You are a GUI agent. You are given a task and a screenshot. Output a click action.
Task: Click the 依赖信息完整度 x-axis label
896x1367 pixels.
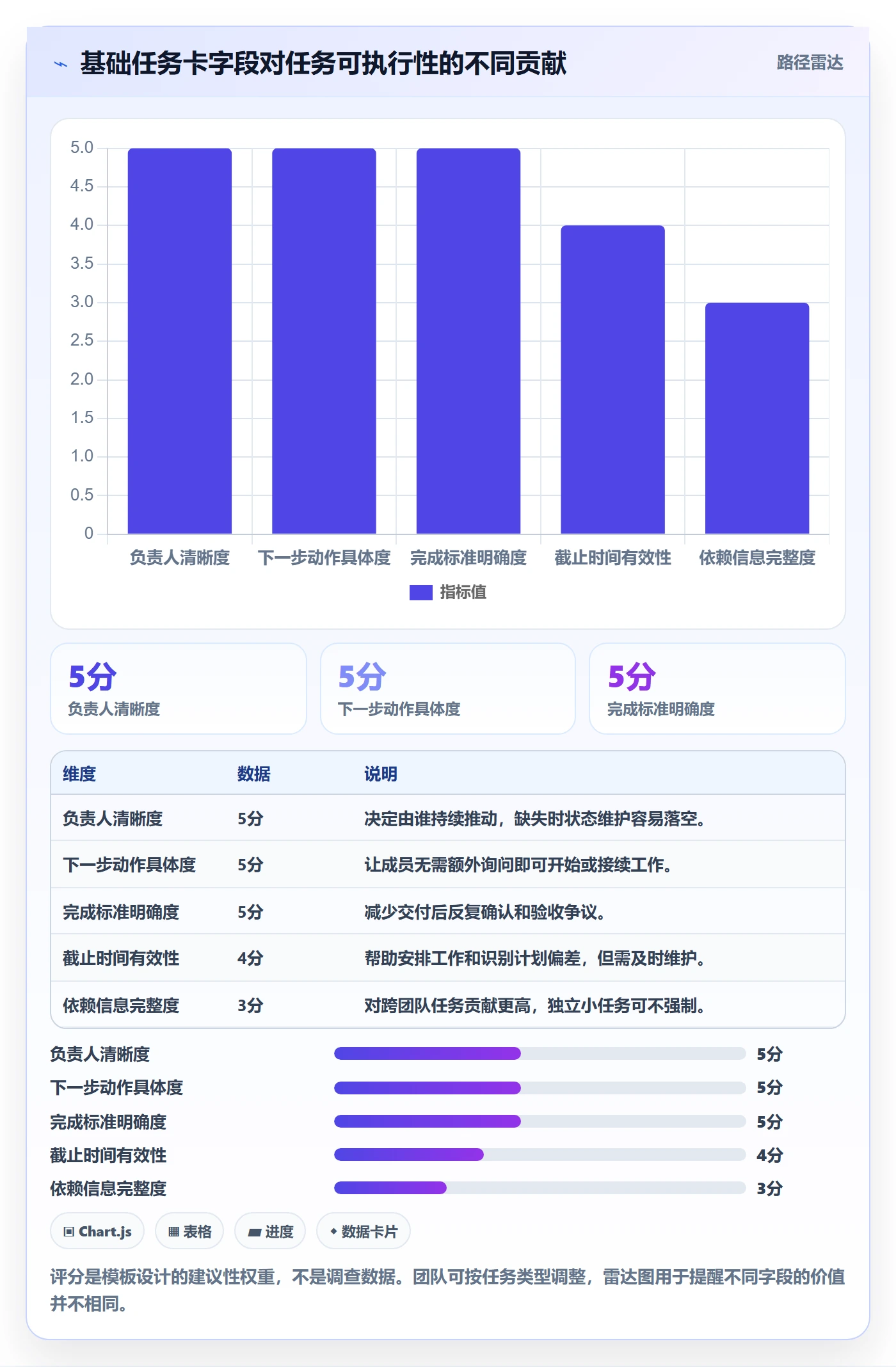(757, 558)
